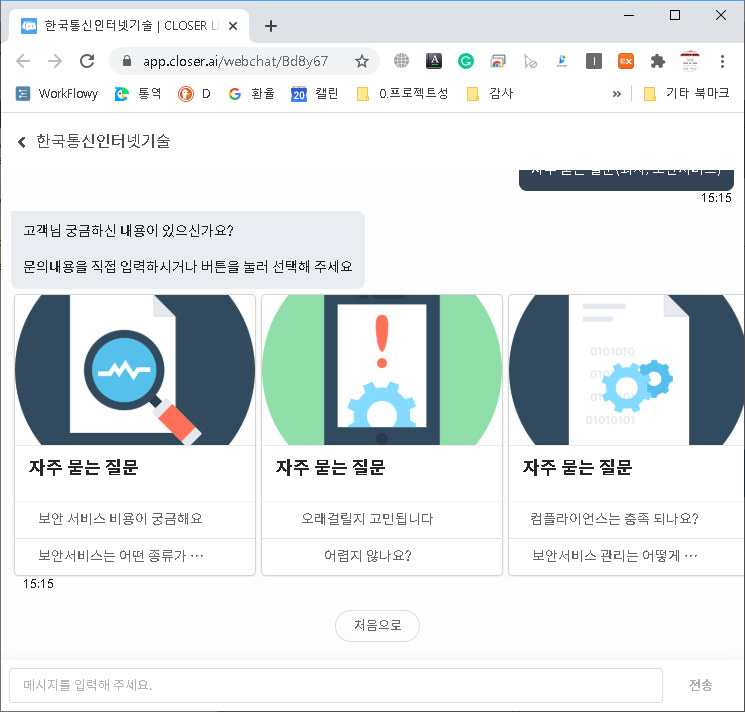Image resolution: width=745 pixels, height=712 pixels.
Task: Open the DuckDuckGo 'D' bookmark
Action: 194,94
